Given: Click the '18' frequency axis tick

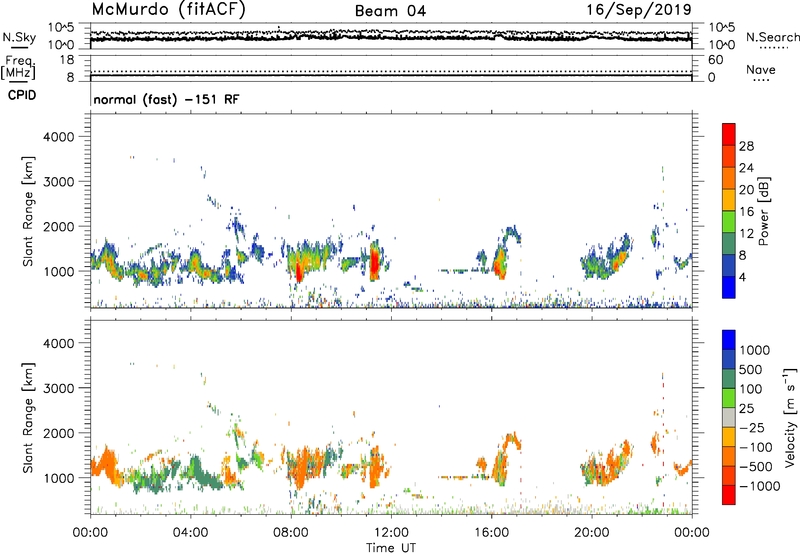Looking at the screenshot, I should pyautogui.click(x=67, y=60).
